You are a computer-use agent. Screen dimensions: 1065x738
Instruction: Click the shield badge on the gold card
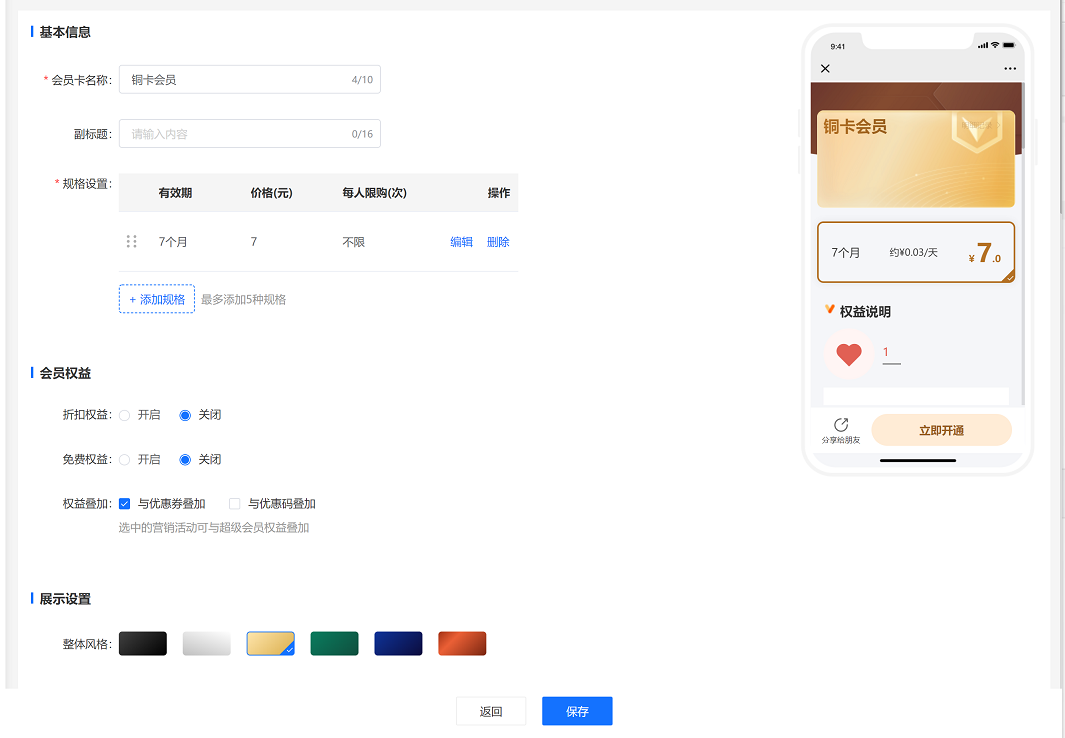coord(977,130)
